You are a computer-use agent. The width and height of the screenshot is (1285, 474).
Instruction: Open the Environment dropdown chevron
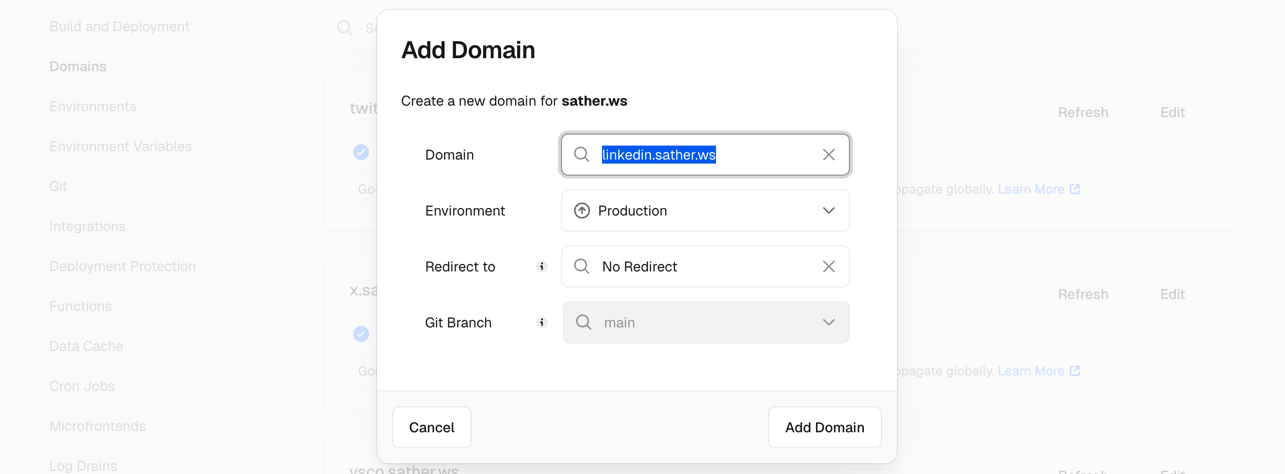click(x=829, y=211)
